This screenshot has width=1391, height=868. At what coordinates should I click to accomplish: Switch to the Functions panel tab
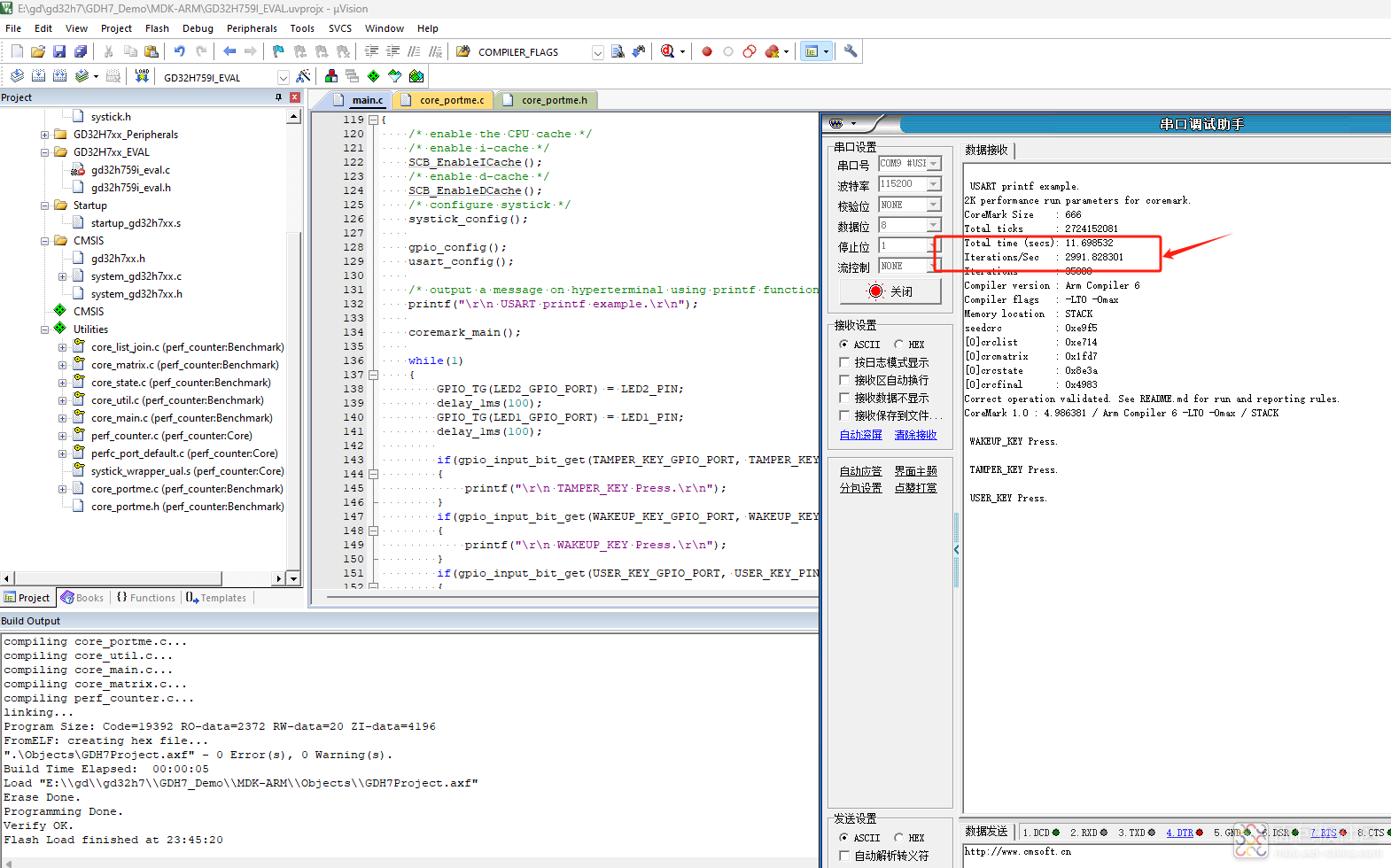[x=146, y=598]
